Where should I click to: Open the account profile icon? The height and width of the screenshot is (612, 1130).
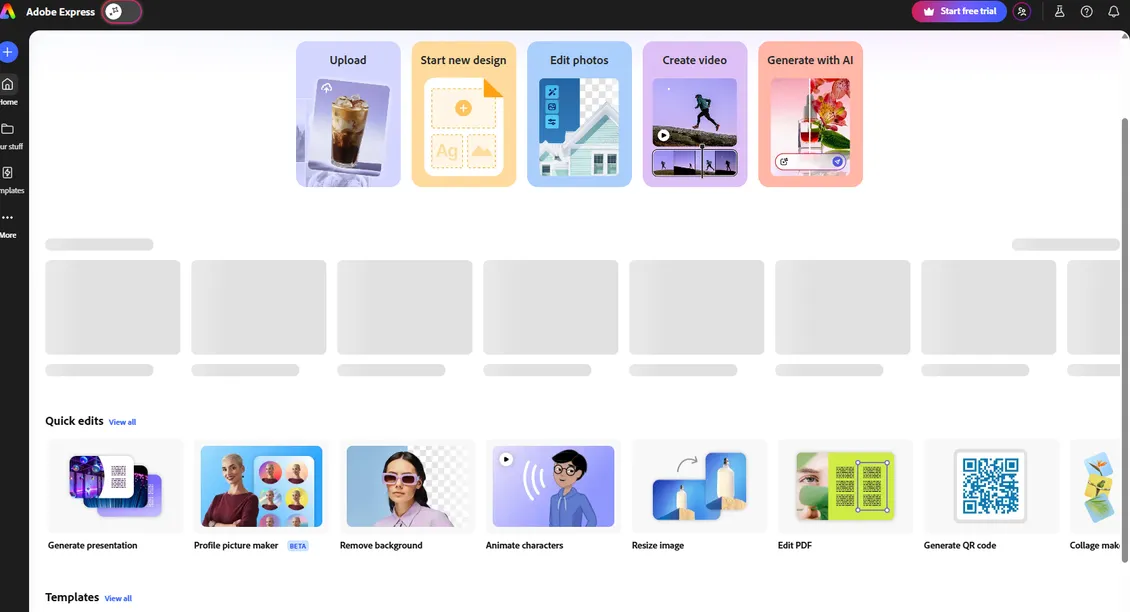[1022, 12]
